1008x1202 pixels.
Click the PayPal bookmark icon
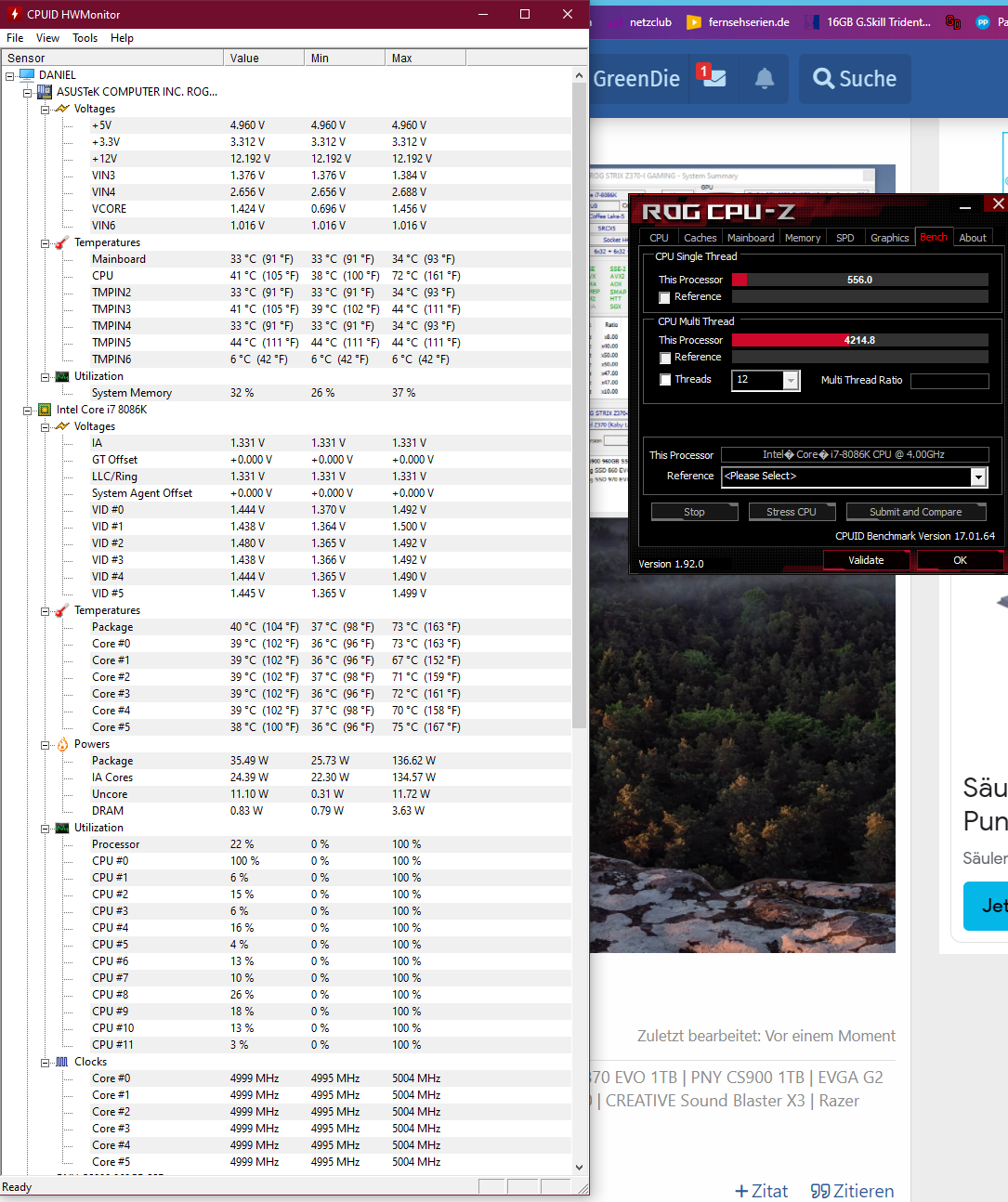(983, 21)
